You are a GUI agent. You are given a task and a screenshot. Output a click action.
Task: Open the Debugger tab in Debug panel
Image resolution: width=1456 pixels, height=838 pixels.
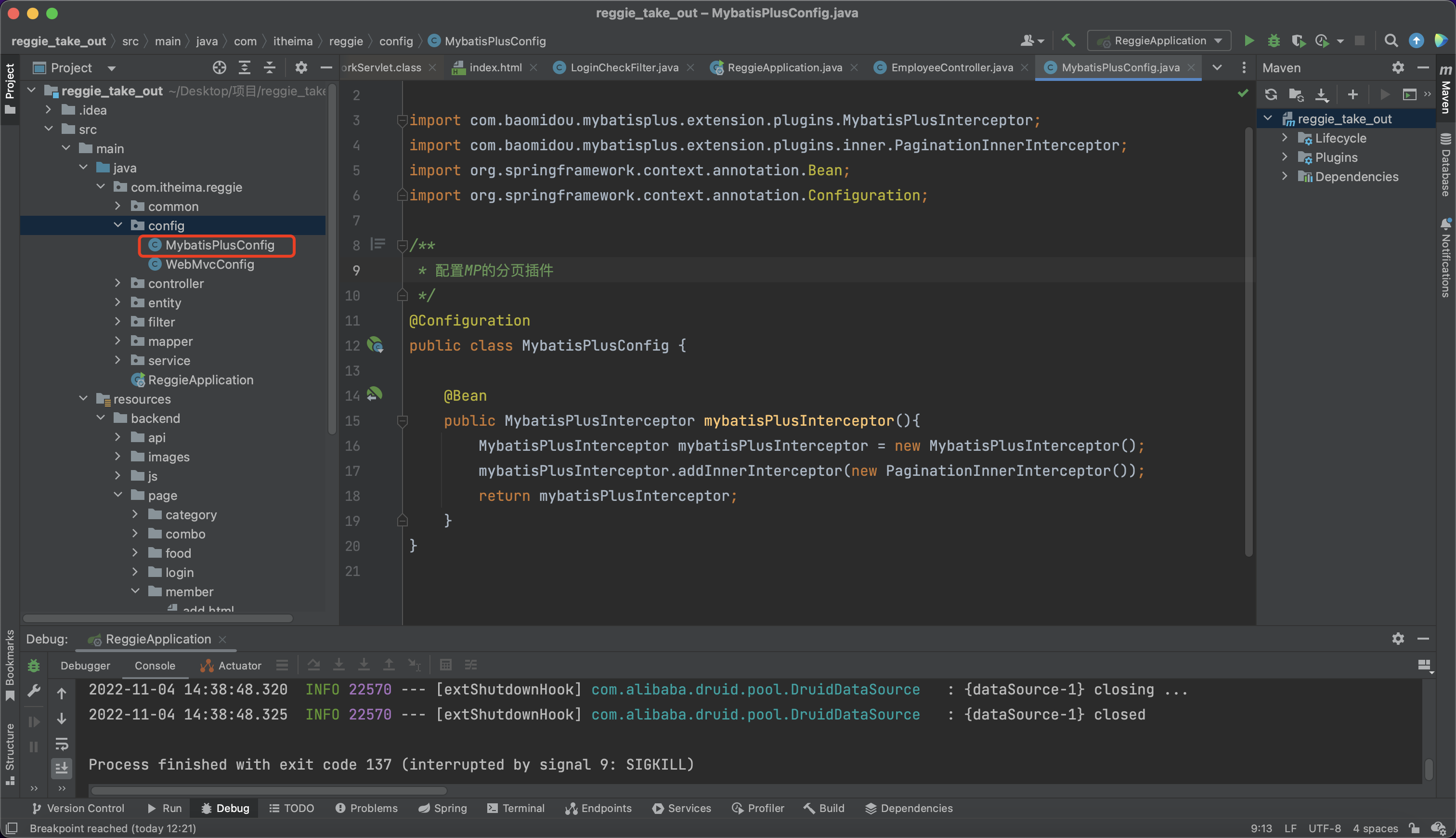pyautogui.click(x=85, y=665)
